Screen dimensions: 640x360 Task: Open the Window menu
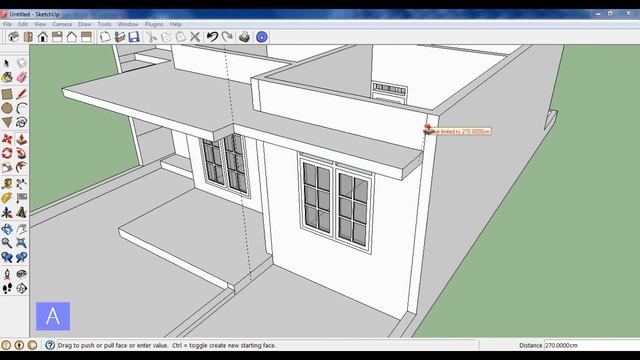[128, 24]
